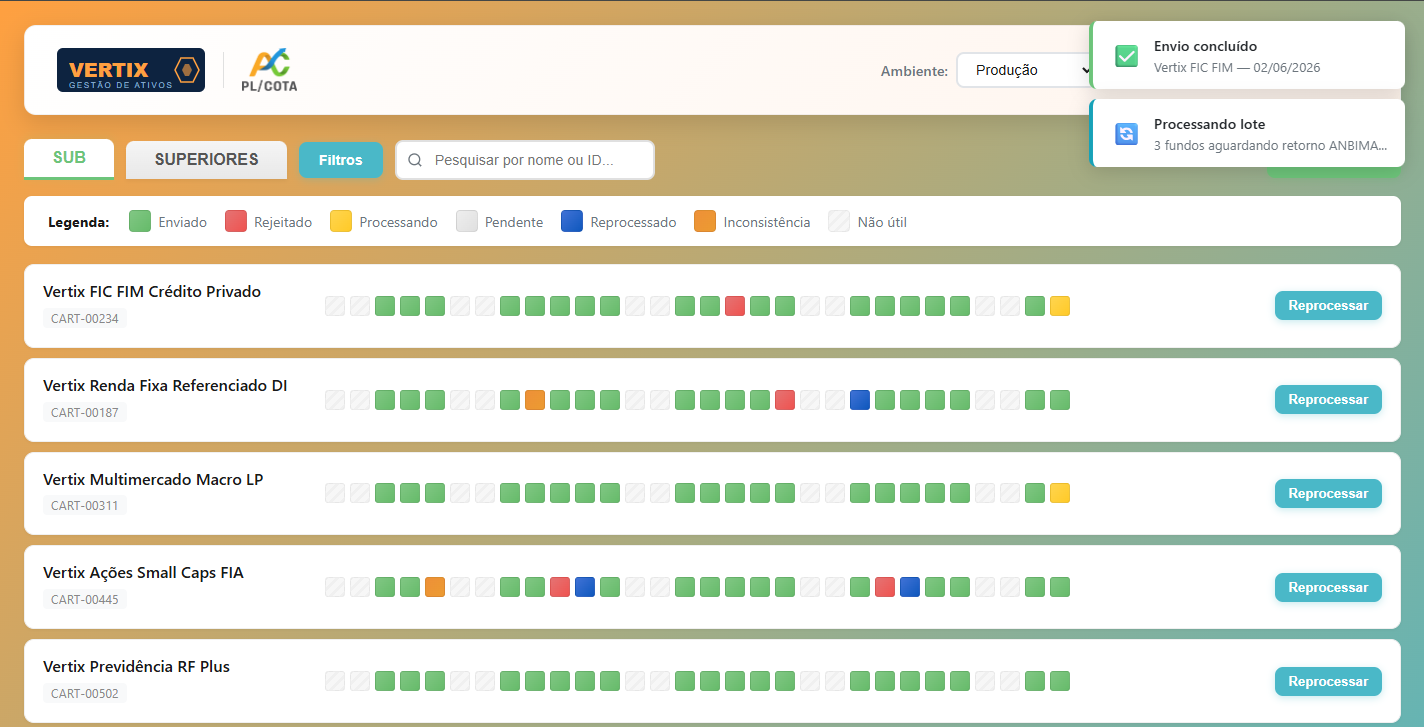
Task: Click the blue sync icon in Processando lote toast
Action: coord(1127,134)
